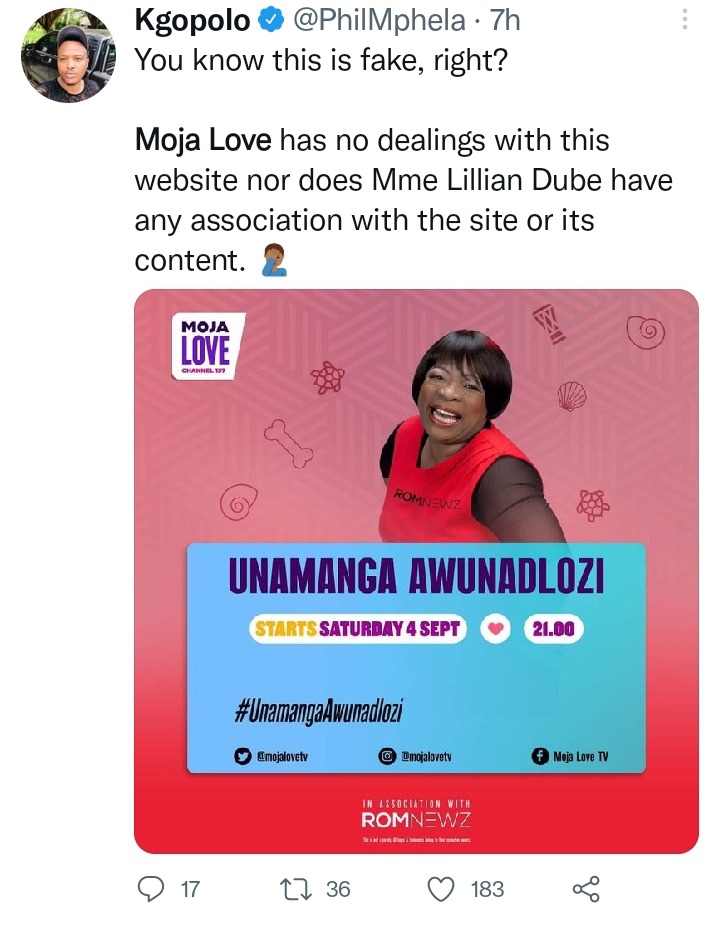This screenshot has height=925, width=720.
Task: View the 183 likes count
Action: 487,890
